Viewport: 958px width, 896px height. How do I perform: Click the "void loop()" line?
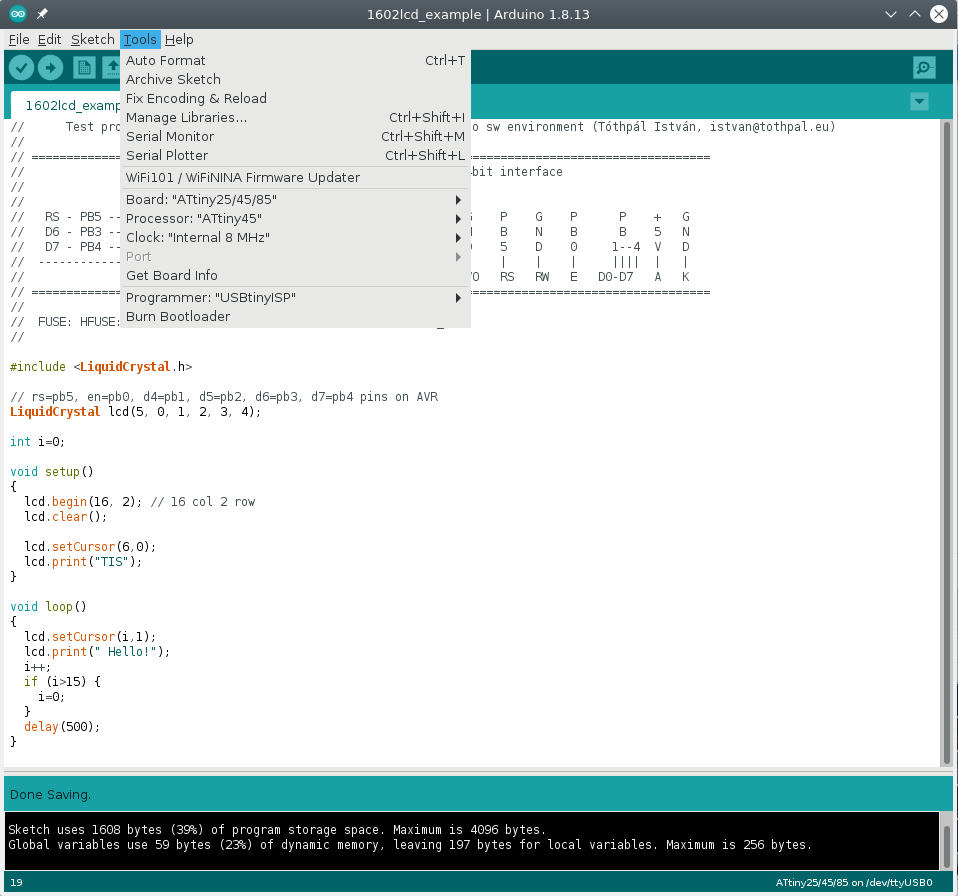48,607
